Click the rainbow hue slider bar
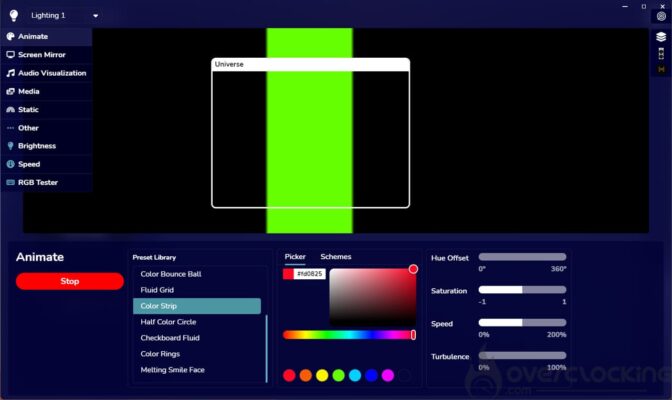This screenshot has height=400, width=672. [348, 335]
